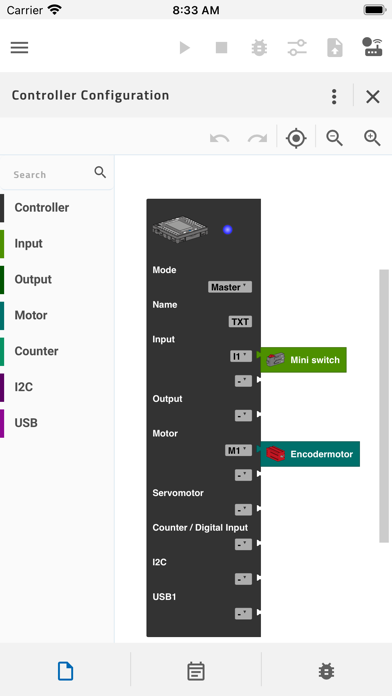The height and width of the screenshot is (696, 392).
Task: Click the Encodermotor block
Action: point(310,454)
